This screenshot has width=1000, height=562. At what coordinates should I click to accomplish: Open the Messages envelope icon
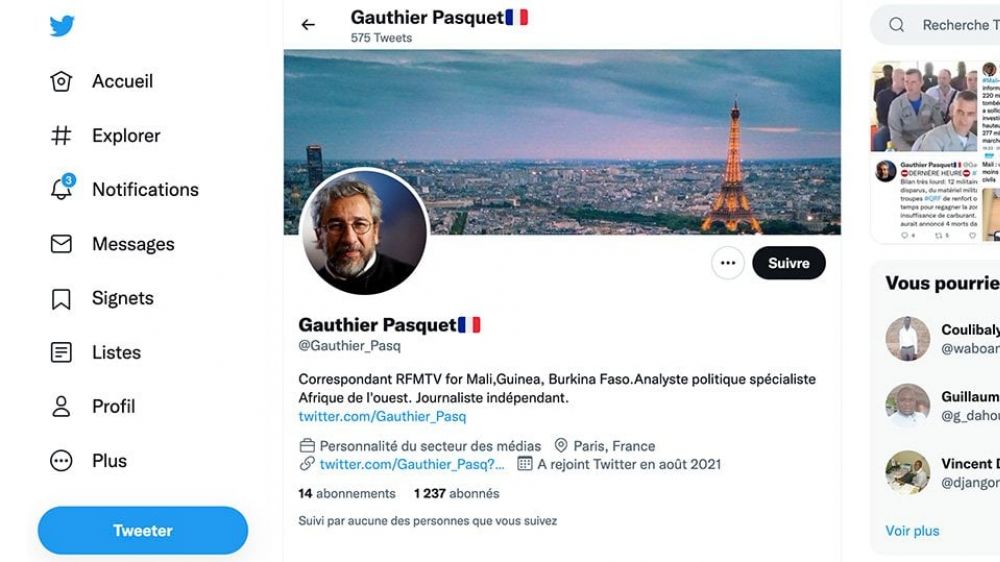pos(61,244)
